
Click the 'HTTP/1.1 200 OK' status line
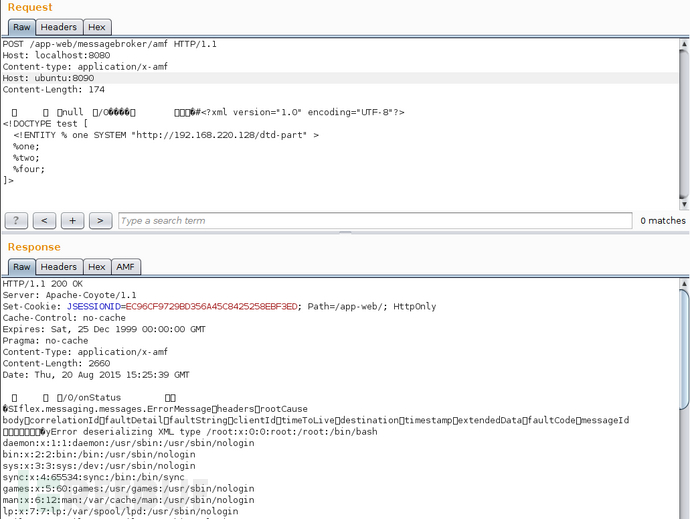(43, 284)
